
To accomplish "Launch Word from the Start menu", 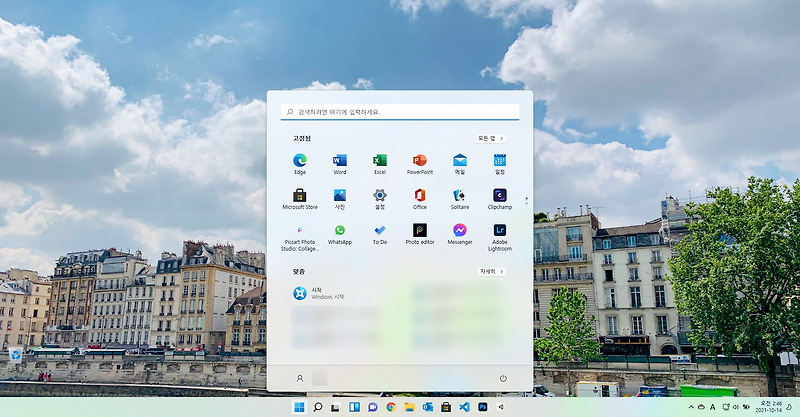I will [x=340, y=164].
